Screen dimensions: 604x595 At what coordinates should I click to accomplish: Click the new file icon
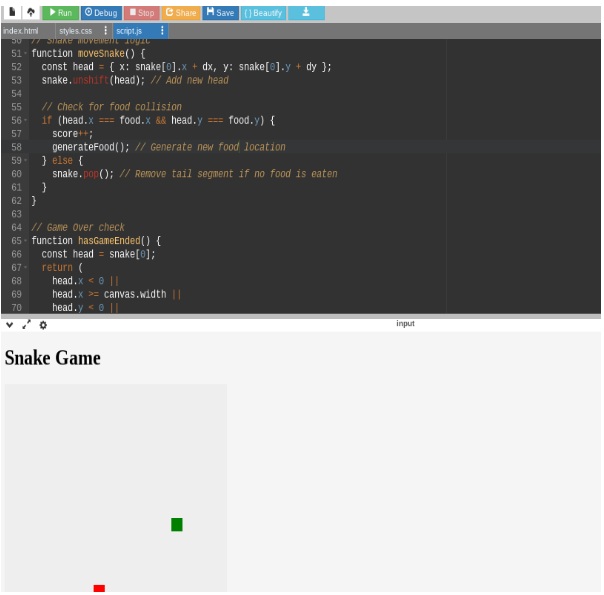click(12, 12)
